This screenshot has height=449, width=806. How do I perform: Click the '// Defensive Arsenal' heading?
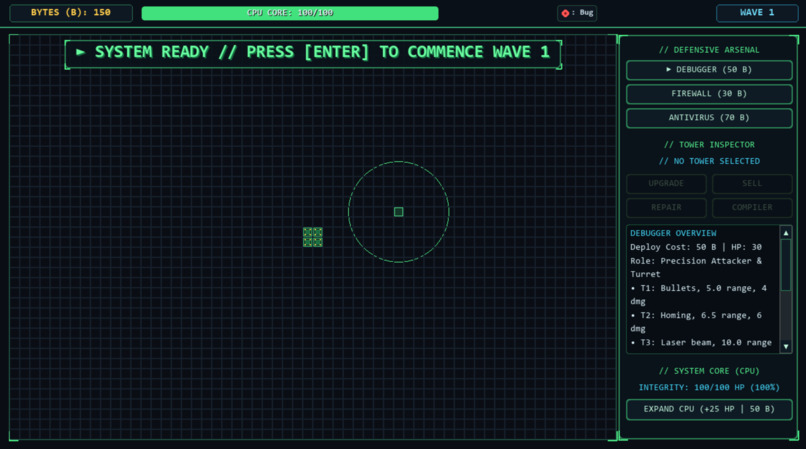point(709,50)
